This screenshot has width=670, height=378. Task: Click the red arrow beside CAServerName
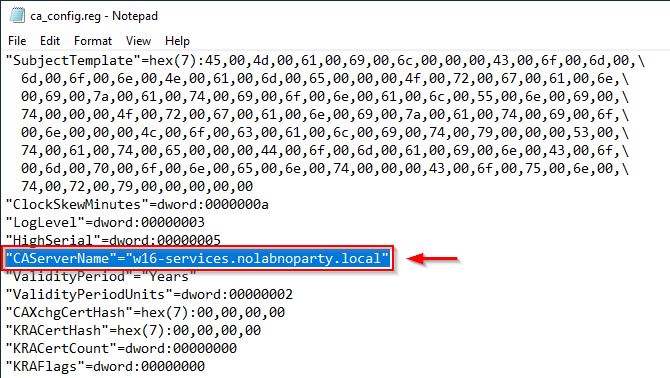click(432, 258)
